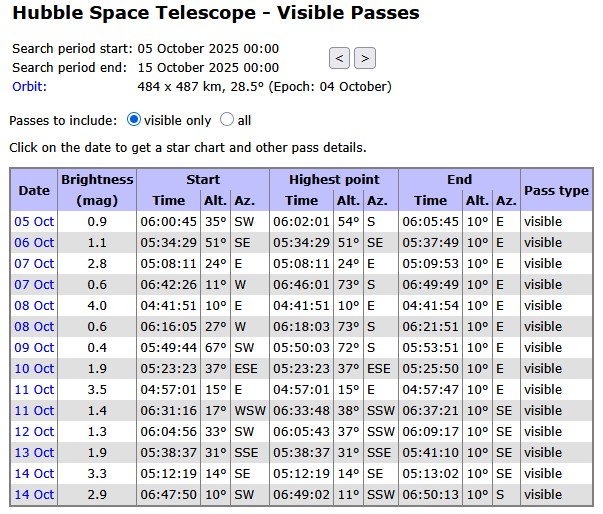This screenshot has height=514, width=603.
Task: Open 08 Oct pass with magnitude 4.0
Action: (34, 305)
